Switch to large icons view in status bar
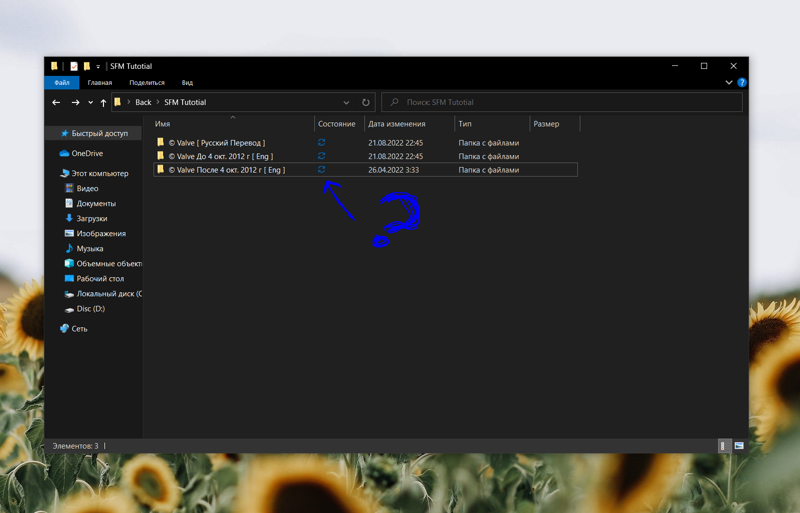The width and height of the screenshot is (800, 513). click(x=739, y=446)
